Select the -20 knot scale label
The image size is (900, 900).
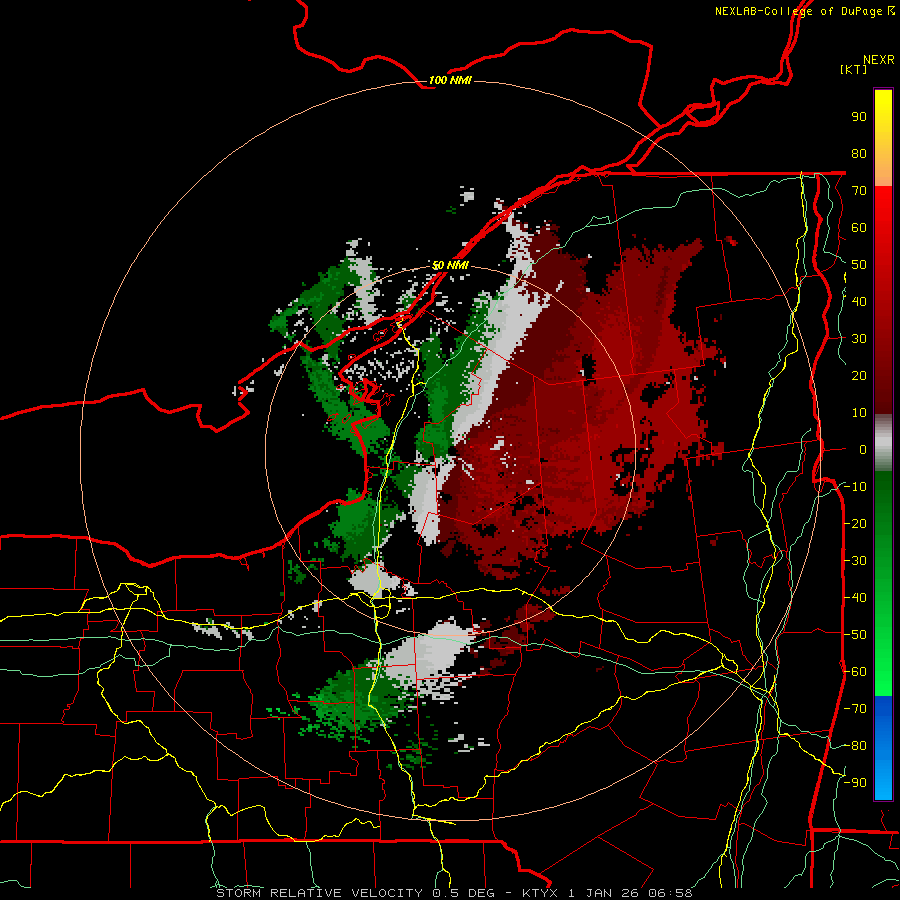point(856,523)
